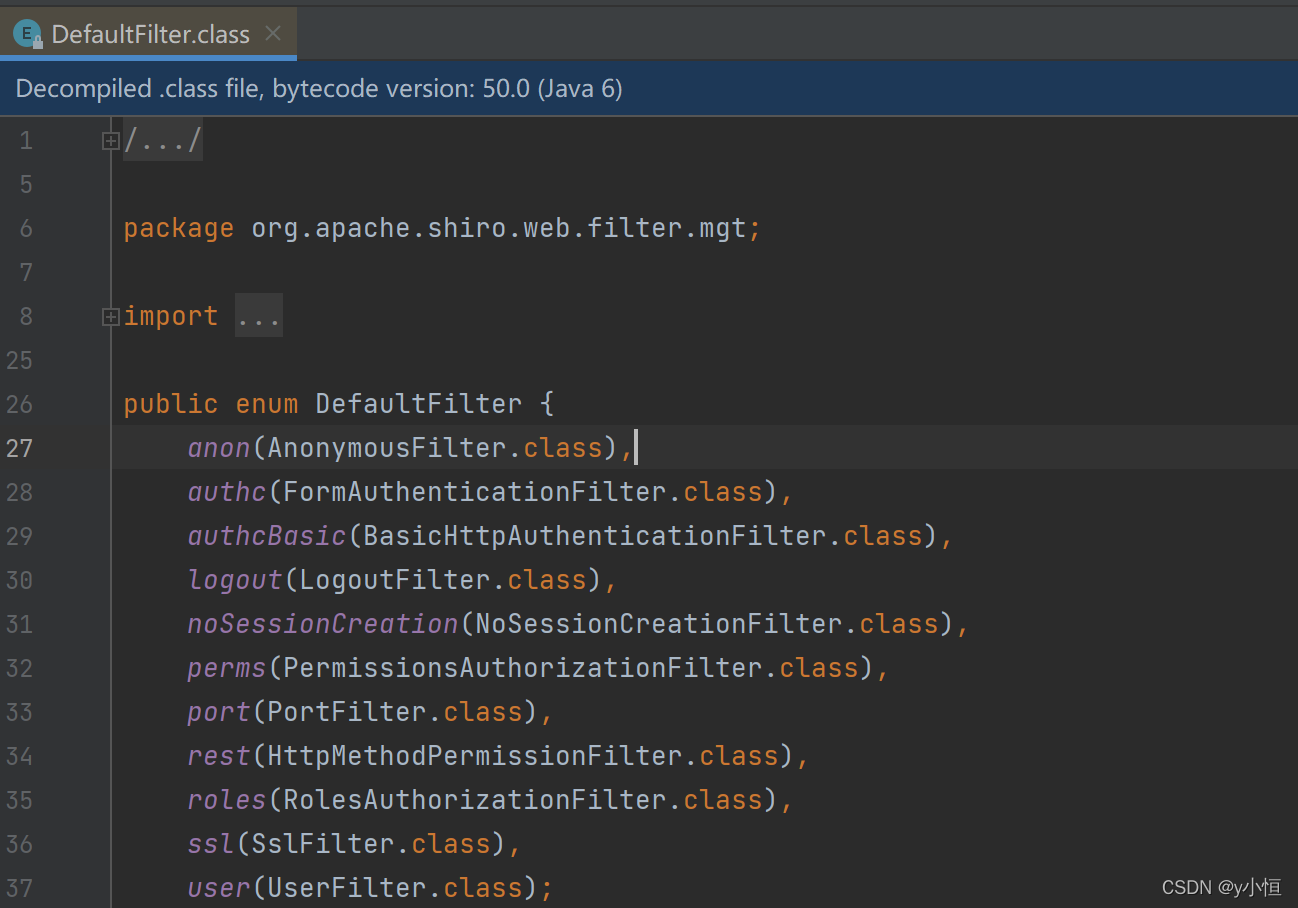Click the anon enum constant
Screen dimensions: 1298x908
[219, 448]
